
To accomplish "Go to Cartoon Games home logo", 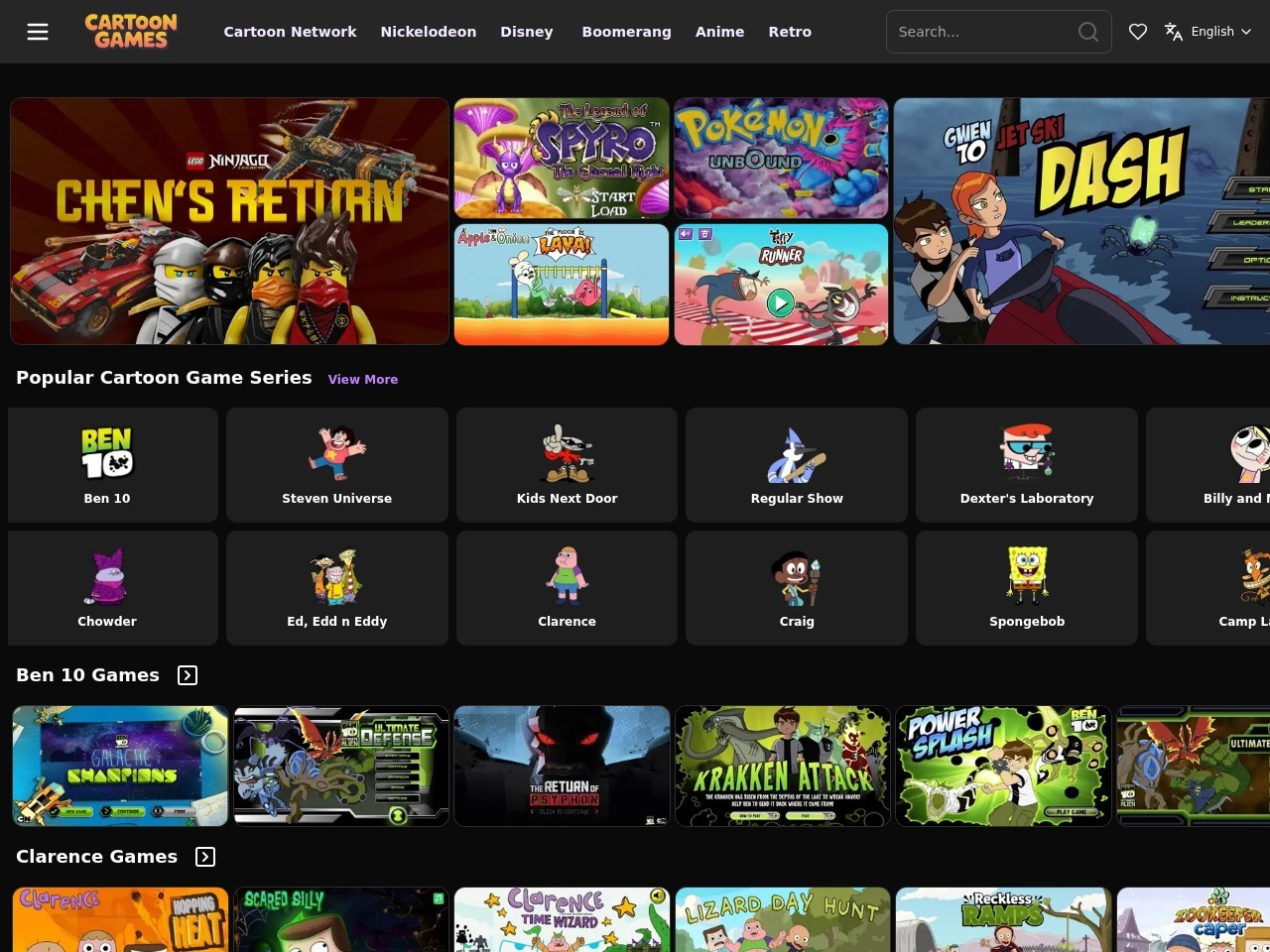I will (x=131, y=32).
